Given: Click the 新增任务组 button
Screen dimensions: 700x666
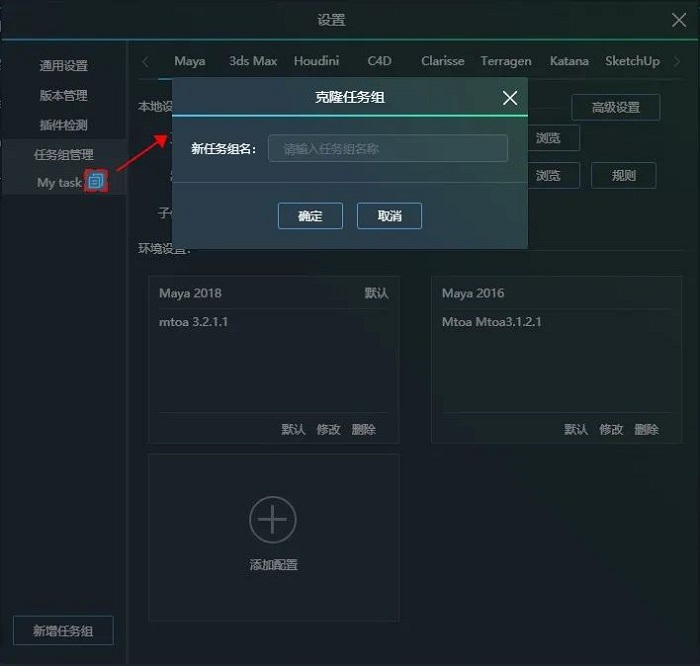Looking at the screenshot, I should (x=63, y=631).
